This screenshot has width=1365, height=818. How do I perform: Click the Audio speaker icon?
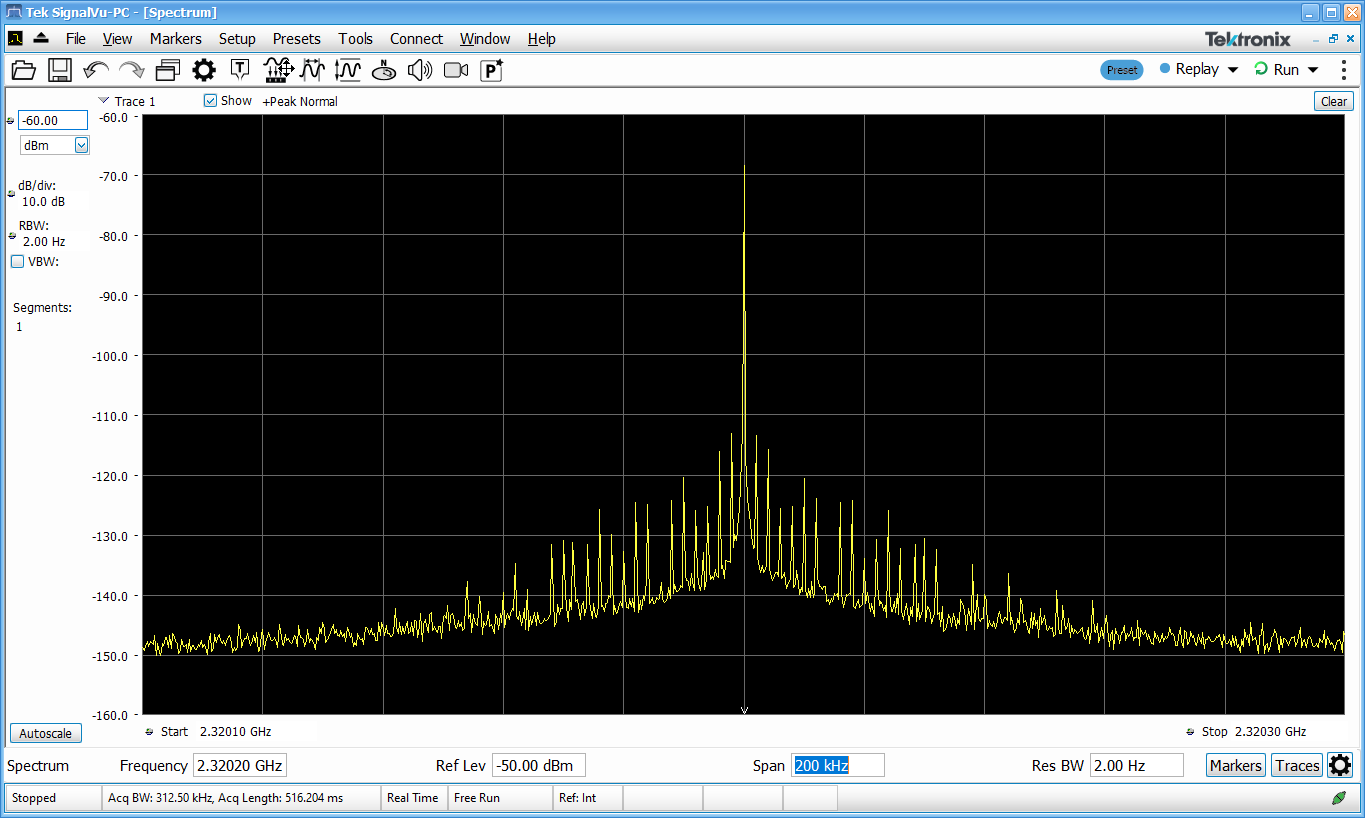pyautogui.click(x=420, y=70)
